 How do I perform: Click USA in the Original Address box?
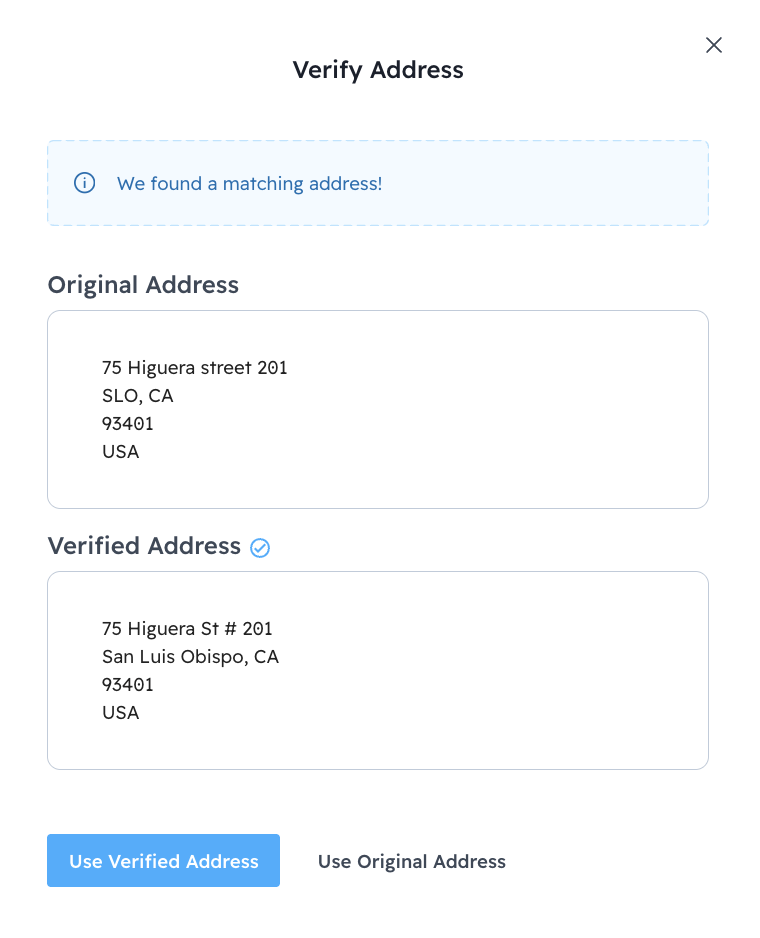(121, 452)
